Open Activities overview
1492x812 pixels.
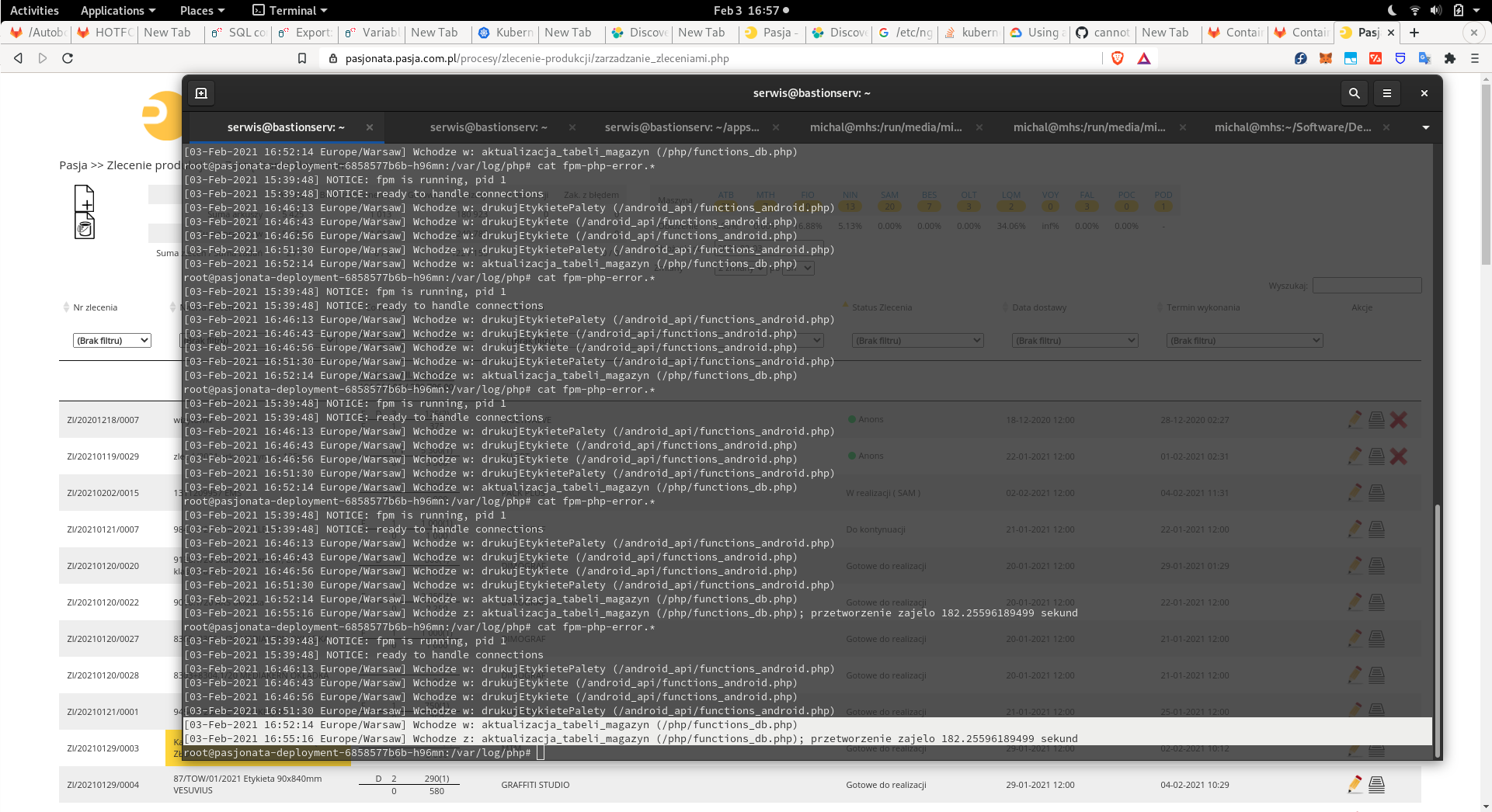tap(34, 10)
